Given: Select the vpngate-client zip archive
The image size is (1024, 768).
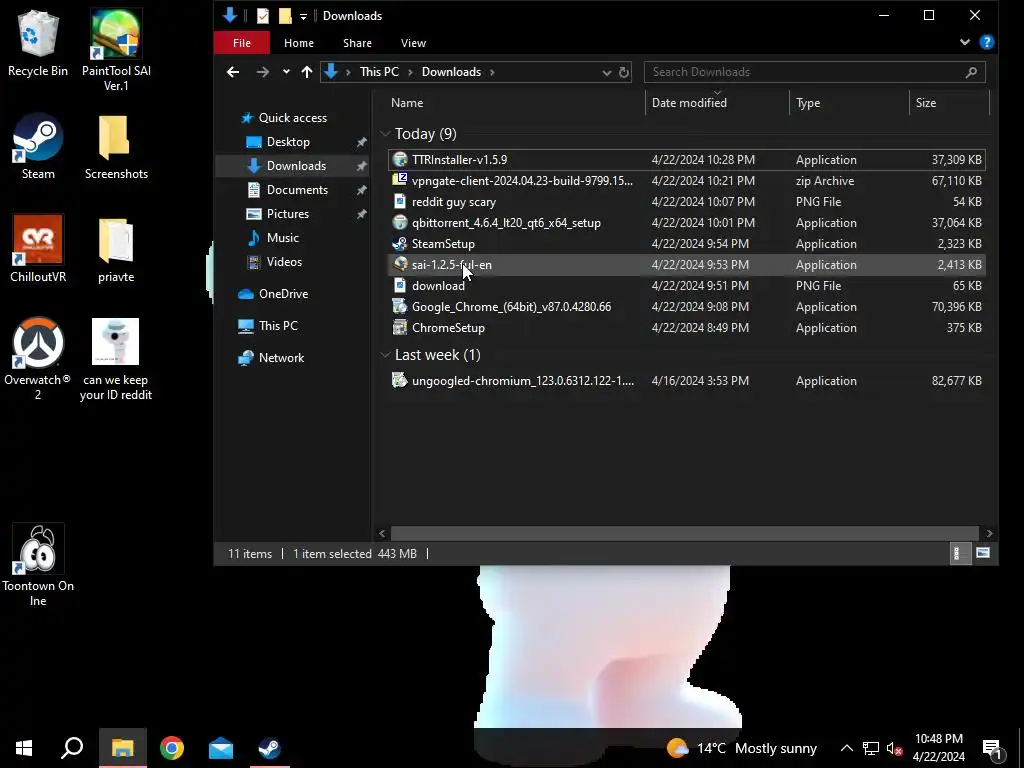Looking at the screenshot, I should pyautogui.click(x=686, y=181).
